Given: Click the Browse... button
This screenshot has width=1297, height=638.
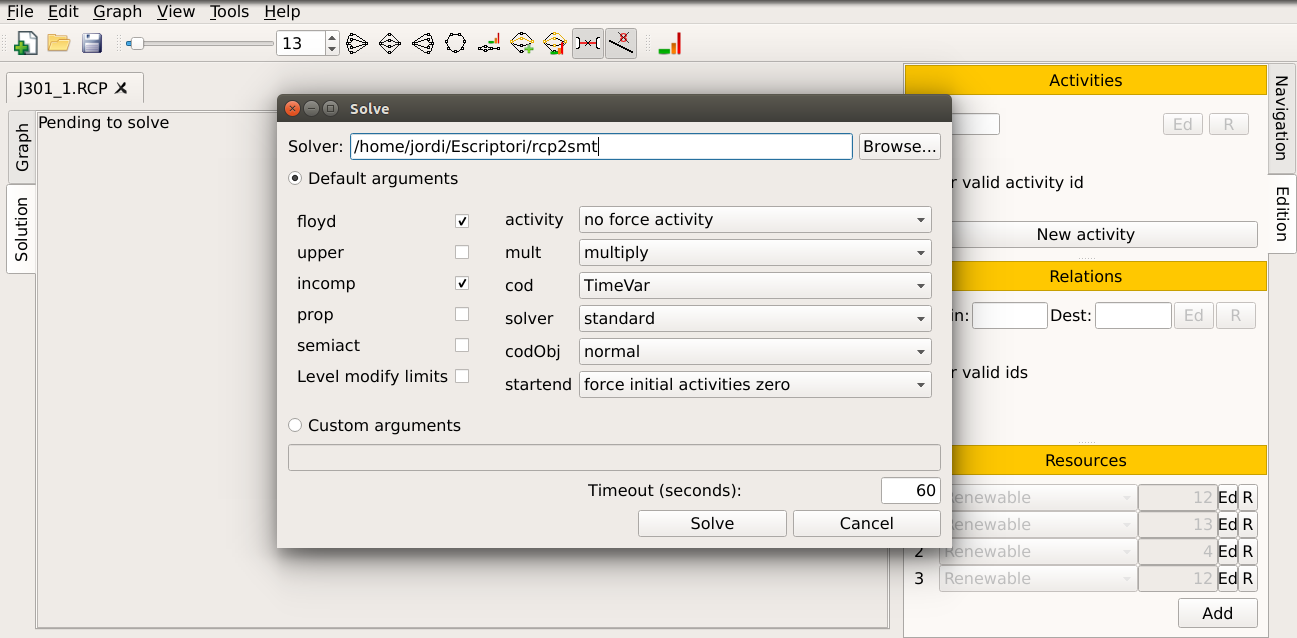Looking at the screenshot, I should [899, 146].
